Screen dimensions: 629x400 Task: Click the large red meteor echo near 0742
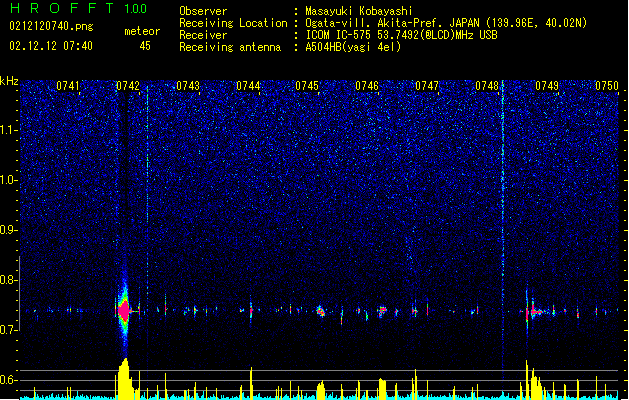point(124,310)
